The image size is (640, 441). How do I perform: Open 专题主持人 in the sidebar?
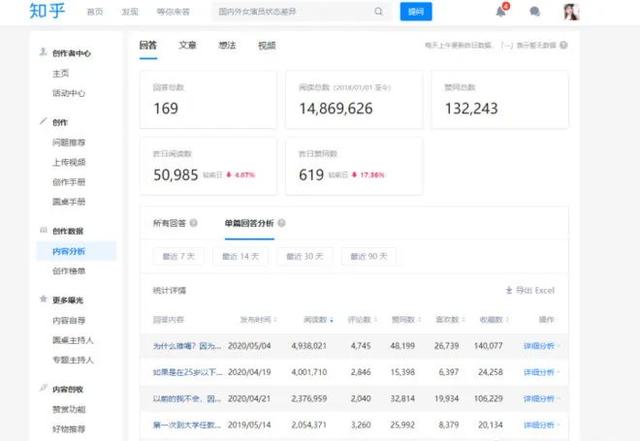click(x=73, y=360)
